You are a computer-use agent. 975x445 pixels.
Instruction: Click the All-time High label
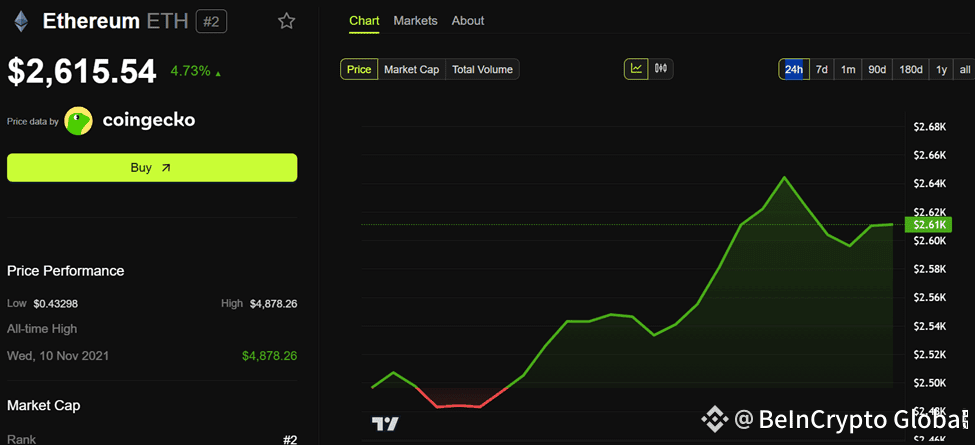(x=42, y=329)
